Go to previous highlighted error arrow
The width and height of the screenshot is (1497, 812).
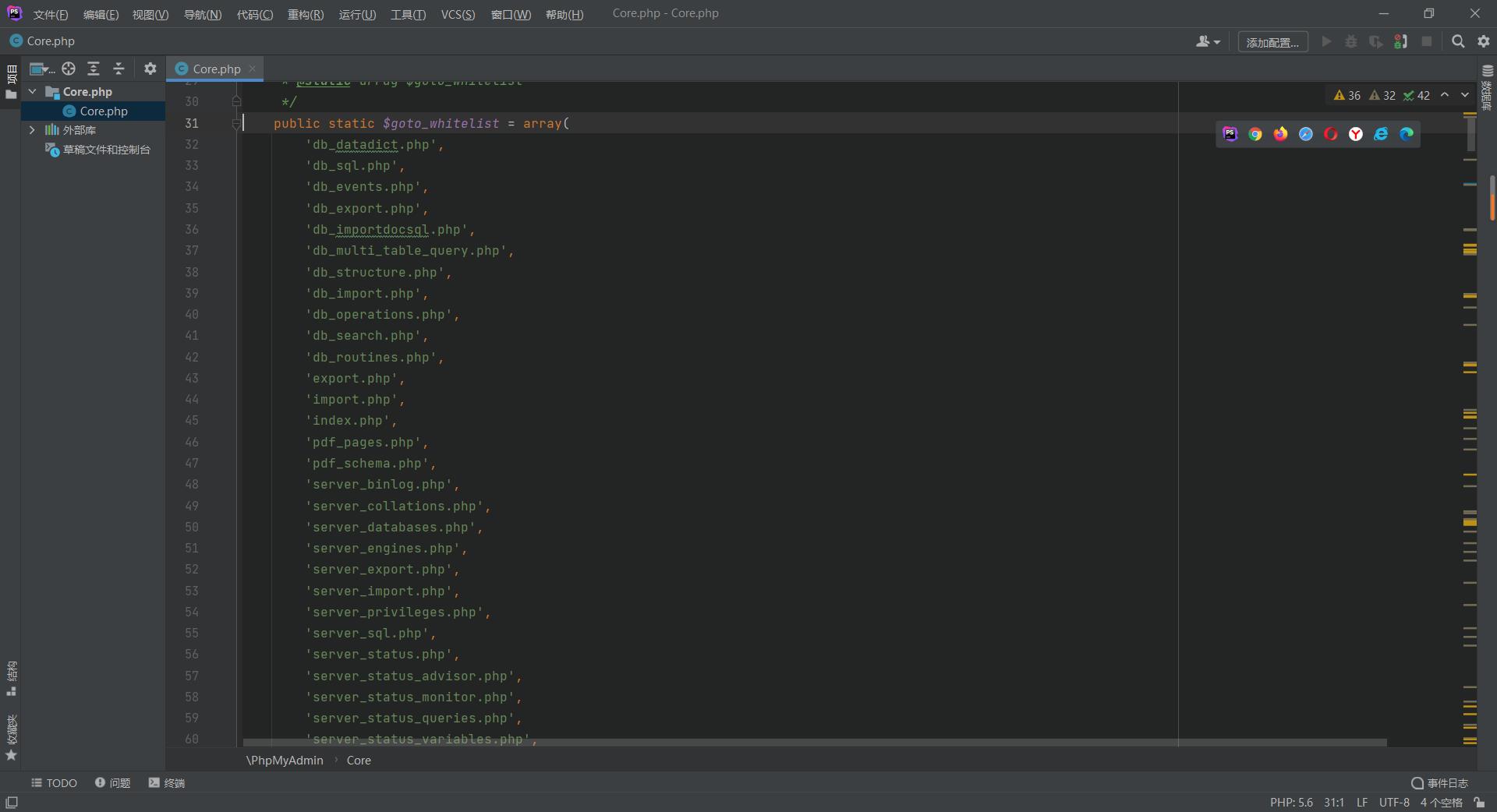[x=1445, y=95]
